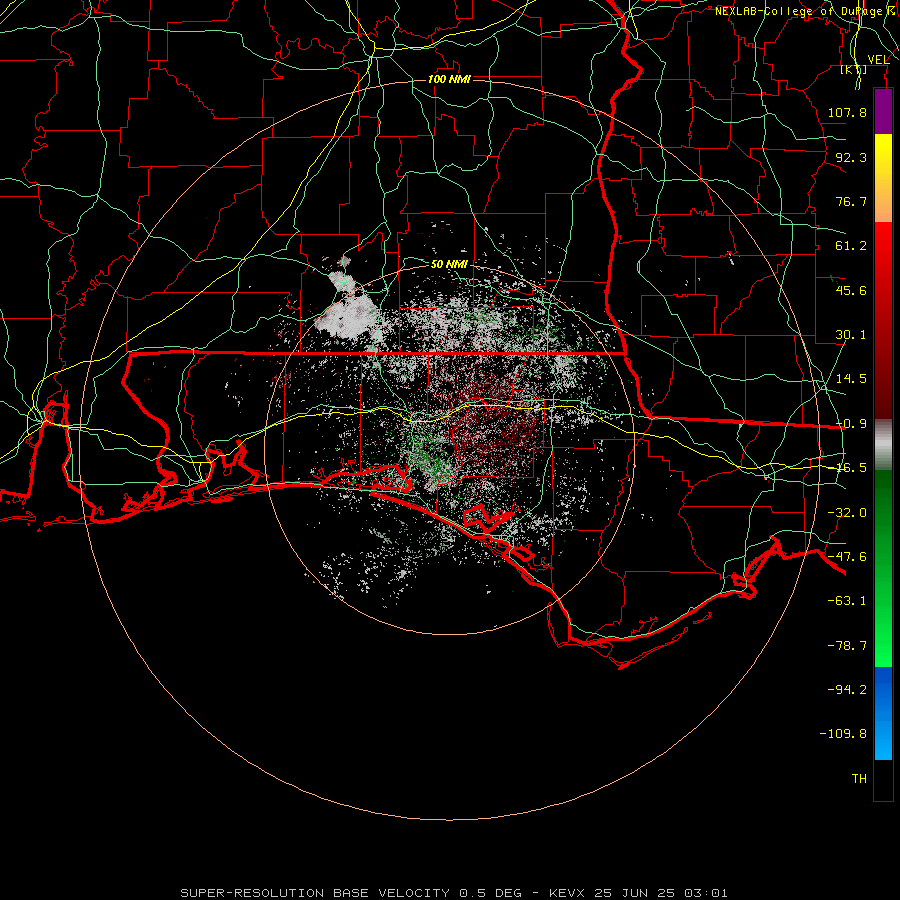The width and height of the screenshot is (900, 900).
Task: Pick the purple segment of the color bar
Action: tap(883, 112)
